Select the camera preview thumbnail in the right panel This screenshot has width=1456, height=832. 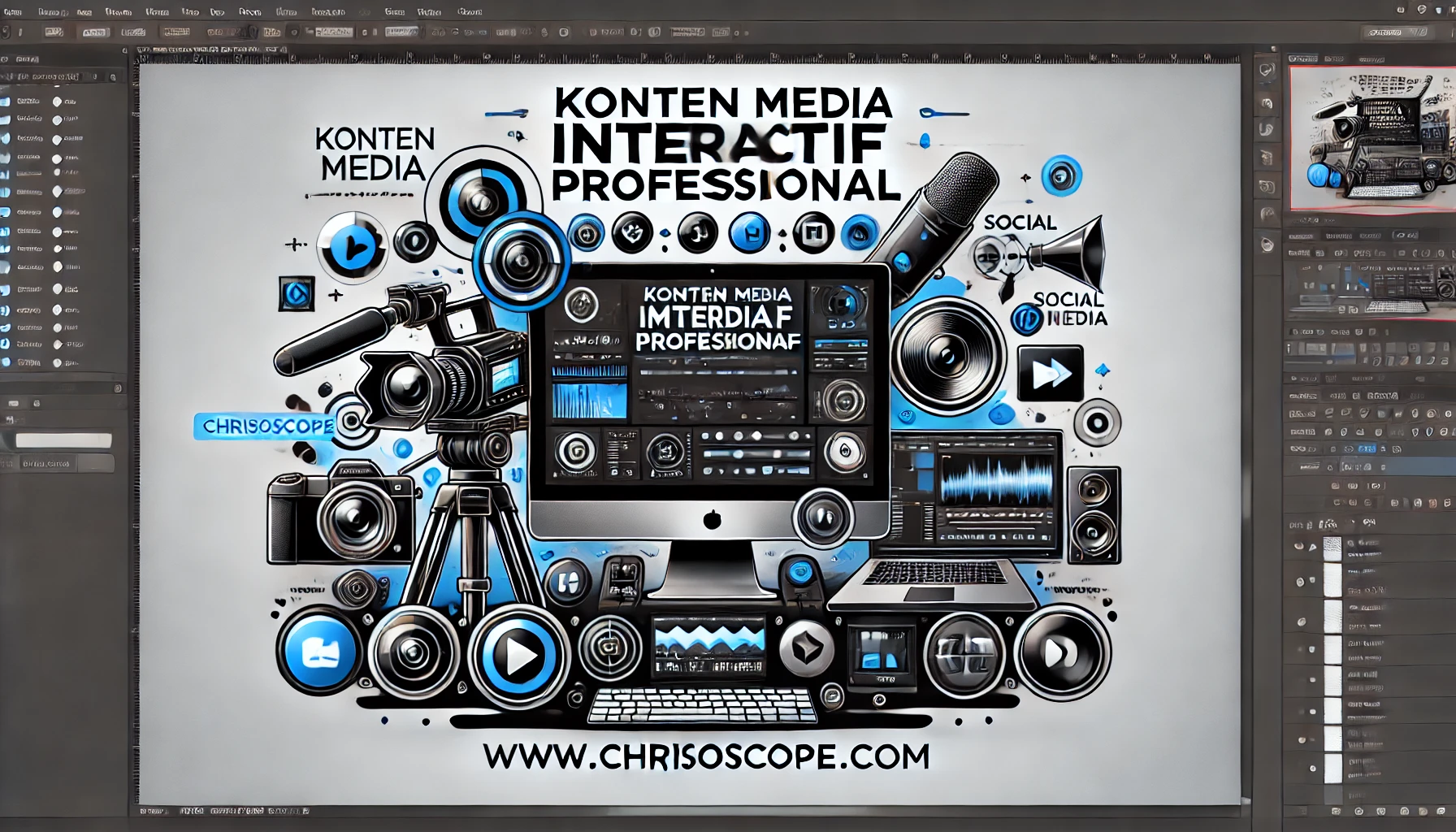(x=1371, y=138)
